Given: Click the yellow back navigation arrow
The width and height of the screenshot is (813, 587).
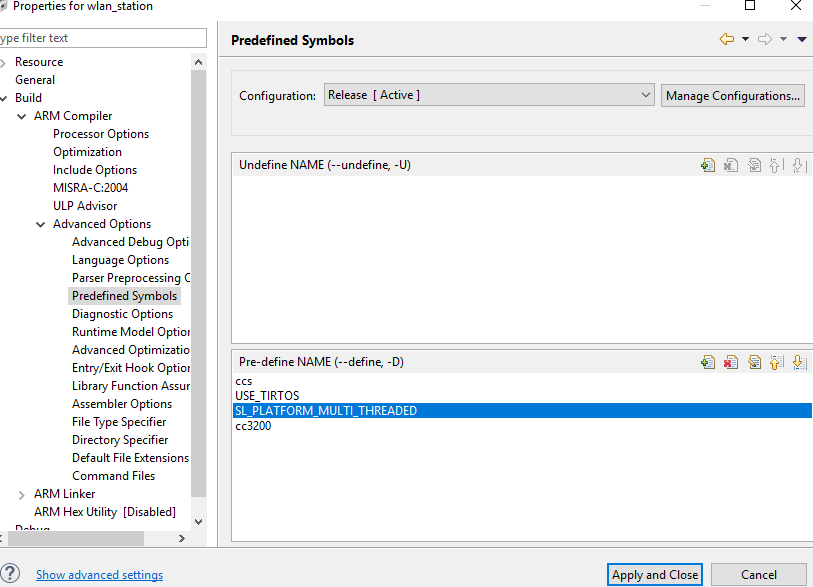Looking at the screenshot, I should click(x=727, y=39).
